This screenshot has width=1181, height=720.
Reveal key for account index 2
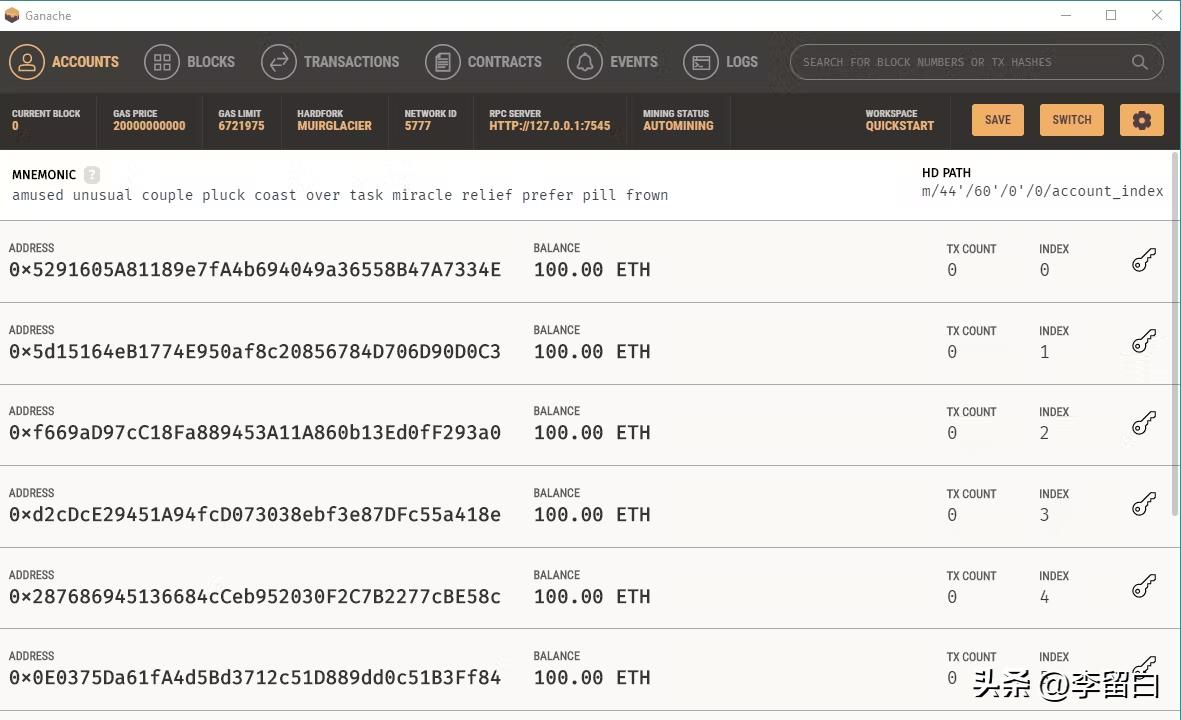pyautogui.click(x=1144, y=424)
